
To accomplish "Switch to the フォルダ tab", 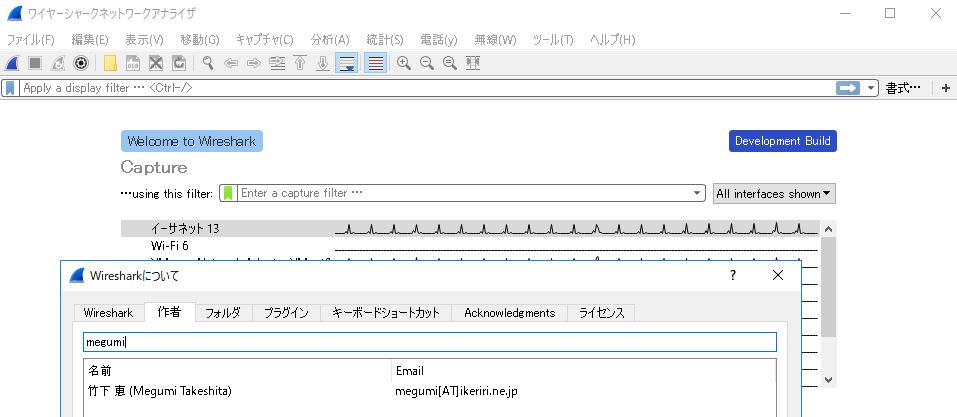I will 223,313.
